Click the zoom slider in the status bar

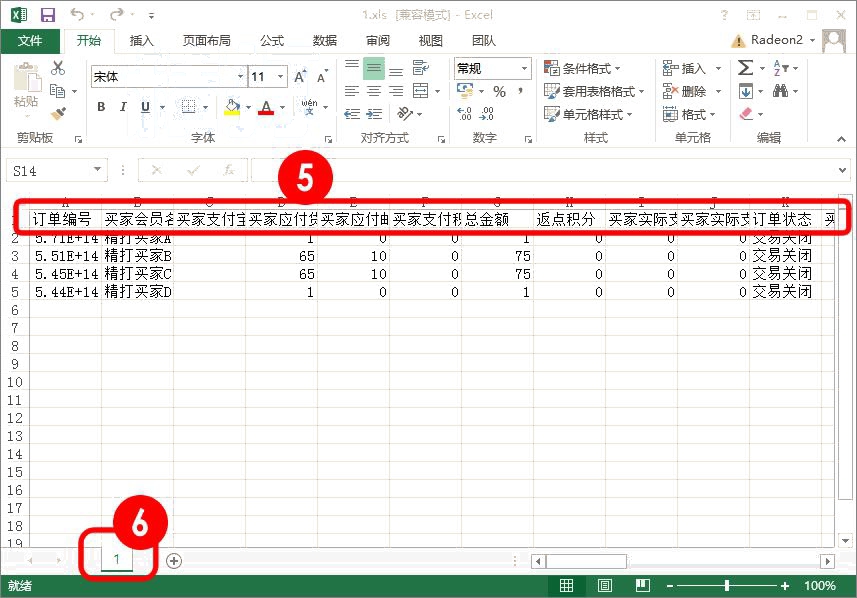click(726, 585)
